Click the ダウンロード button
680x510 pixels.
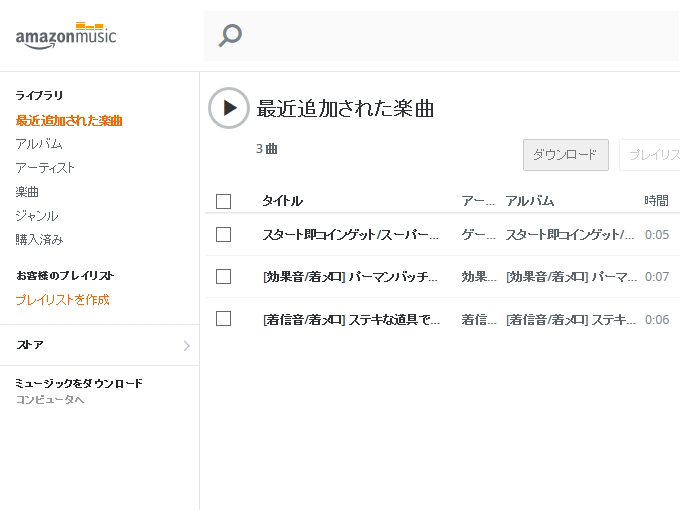565,155
